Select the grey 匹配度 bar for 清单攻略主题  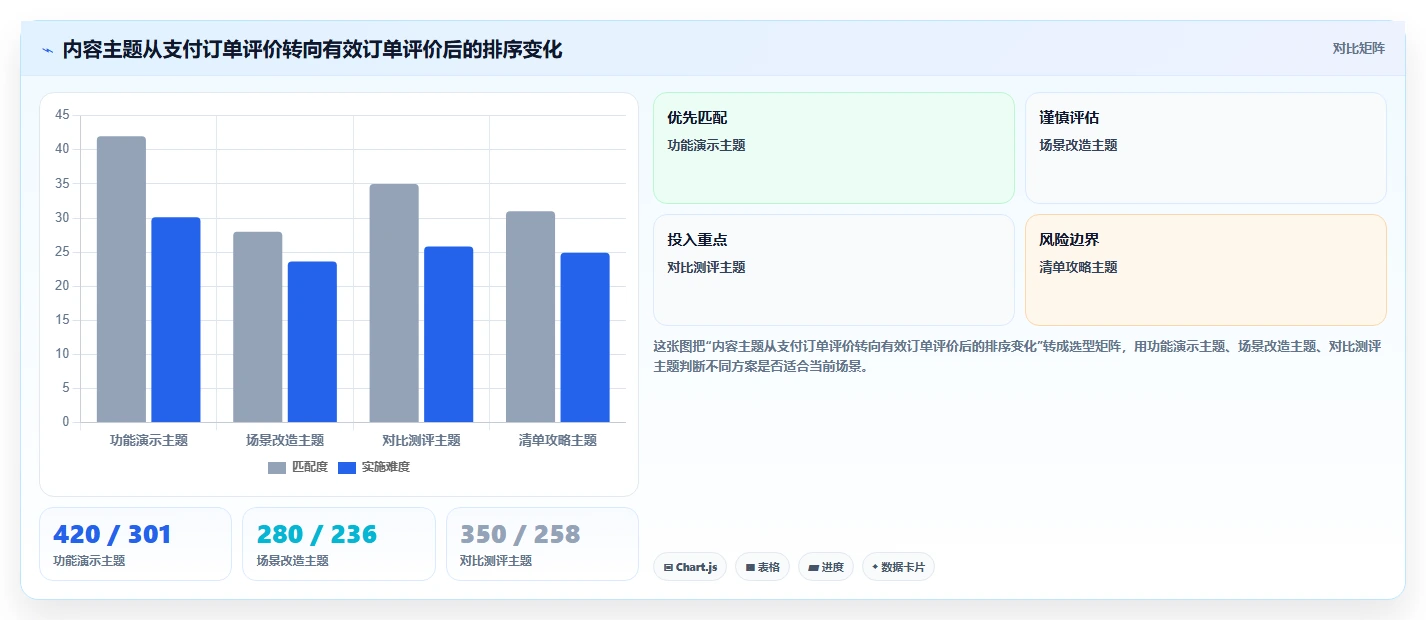[530, 317]
